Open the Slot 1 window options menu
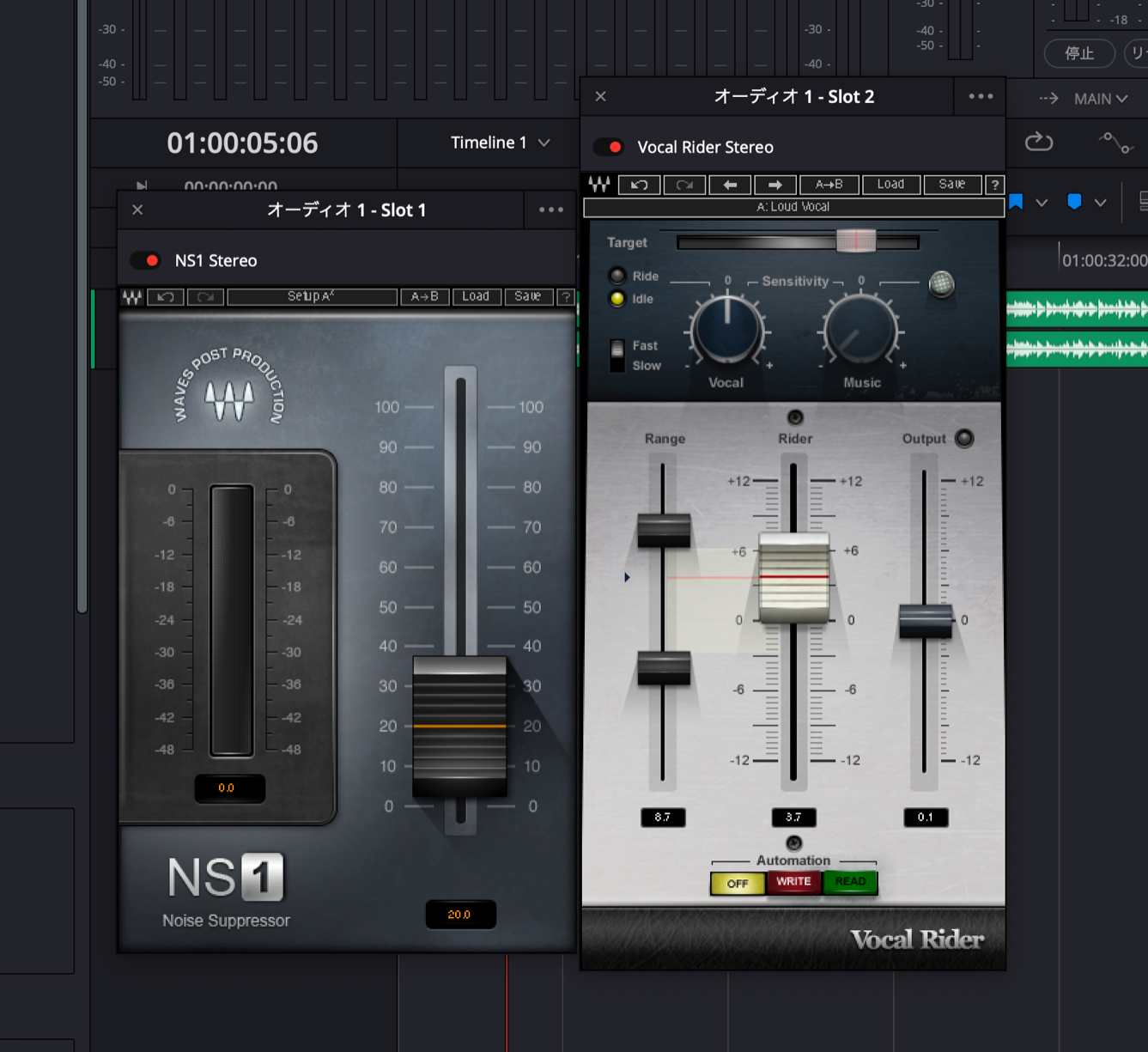 click(551, 210)
